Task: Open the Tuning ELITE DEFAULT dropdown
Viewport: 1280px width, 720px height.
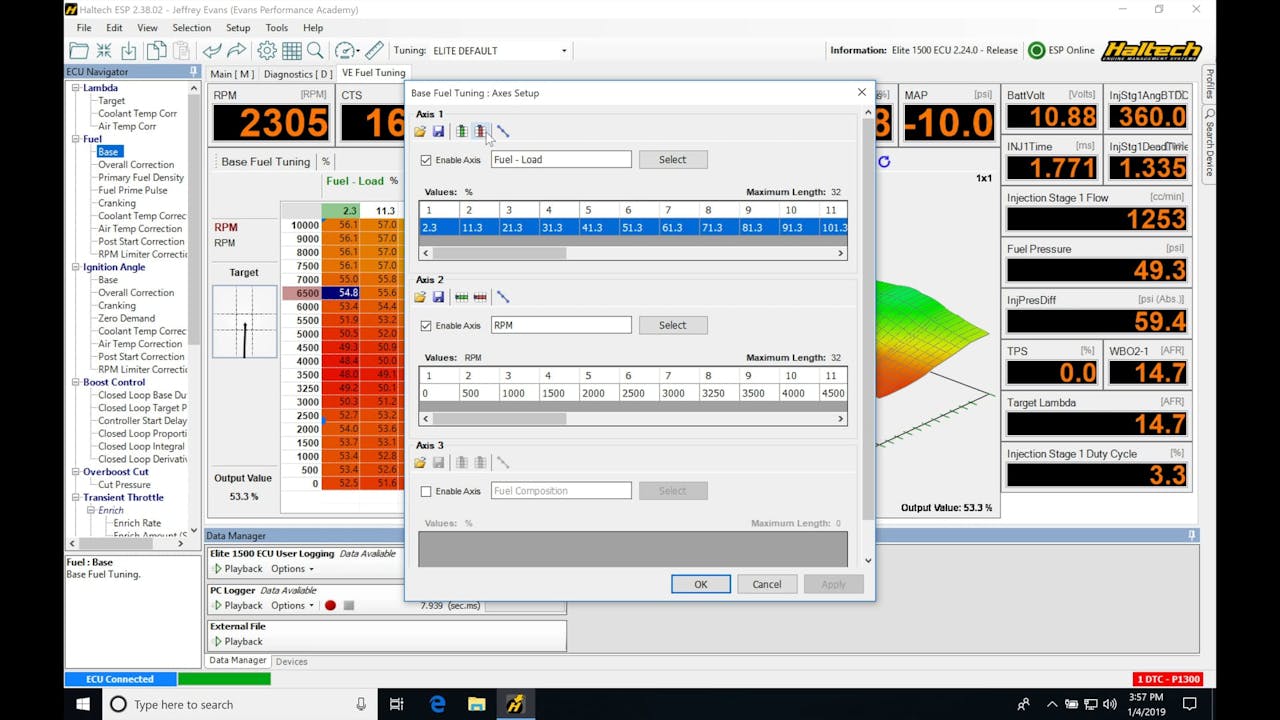Action: click(x=563, y=49)
